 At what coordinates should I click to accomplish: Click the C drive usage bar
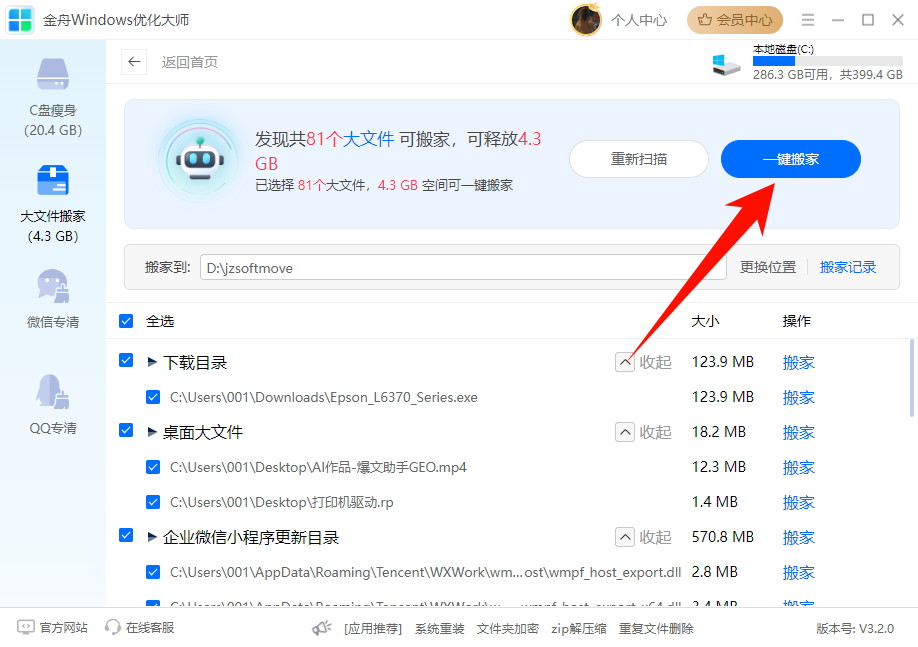827,60
